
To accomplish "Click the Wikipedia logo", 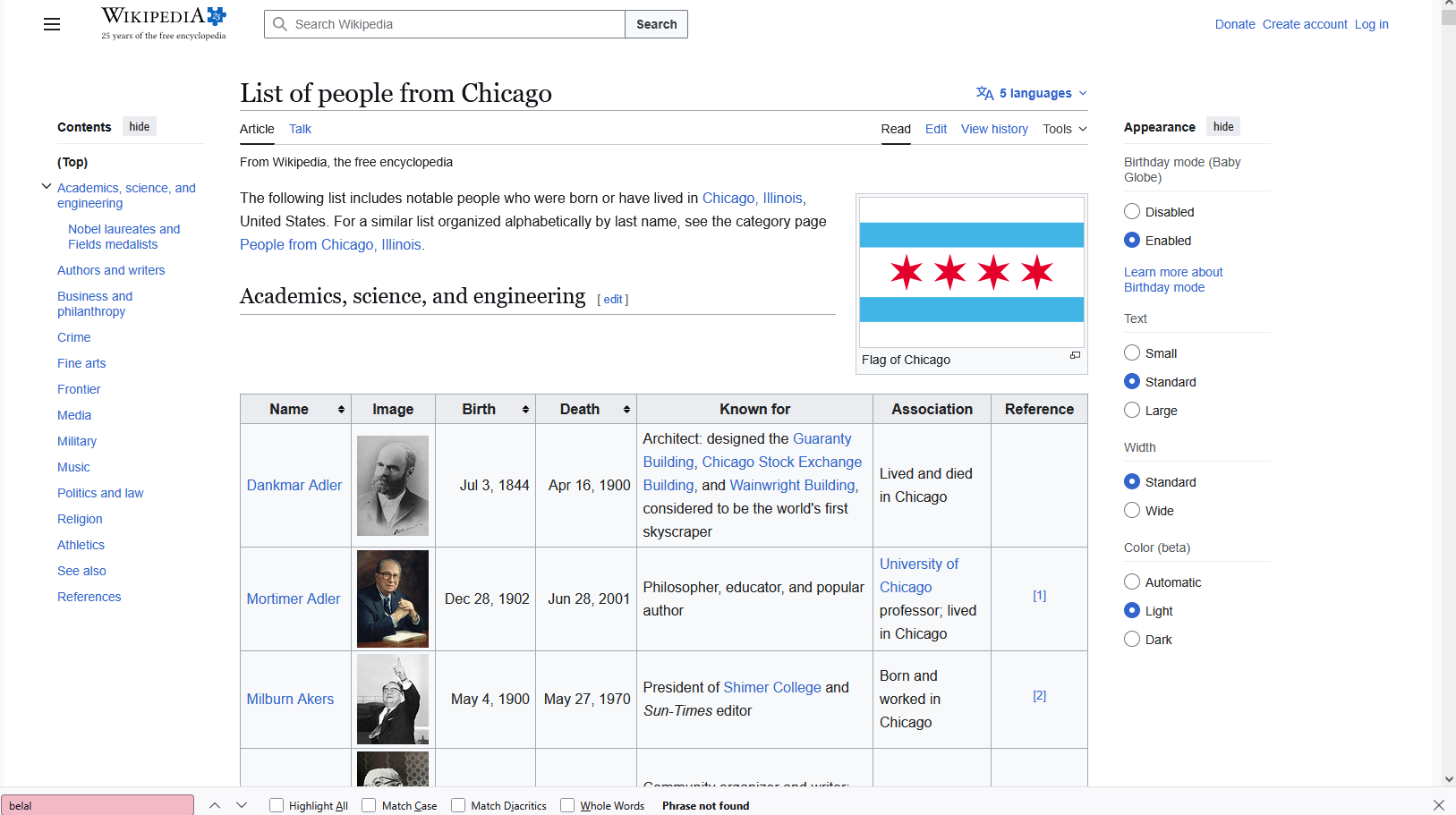I will click(164, 24).
